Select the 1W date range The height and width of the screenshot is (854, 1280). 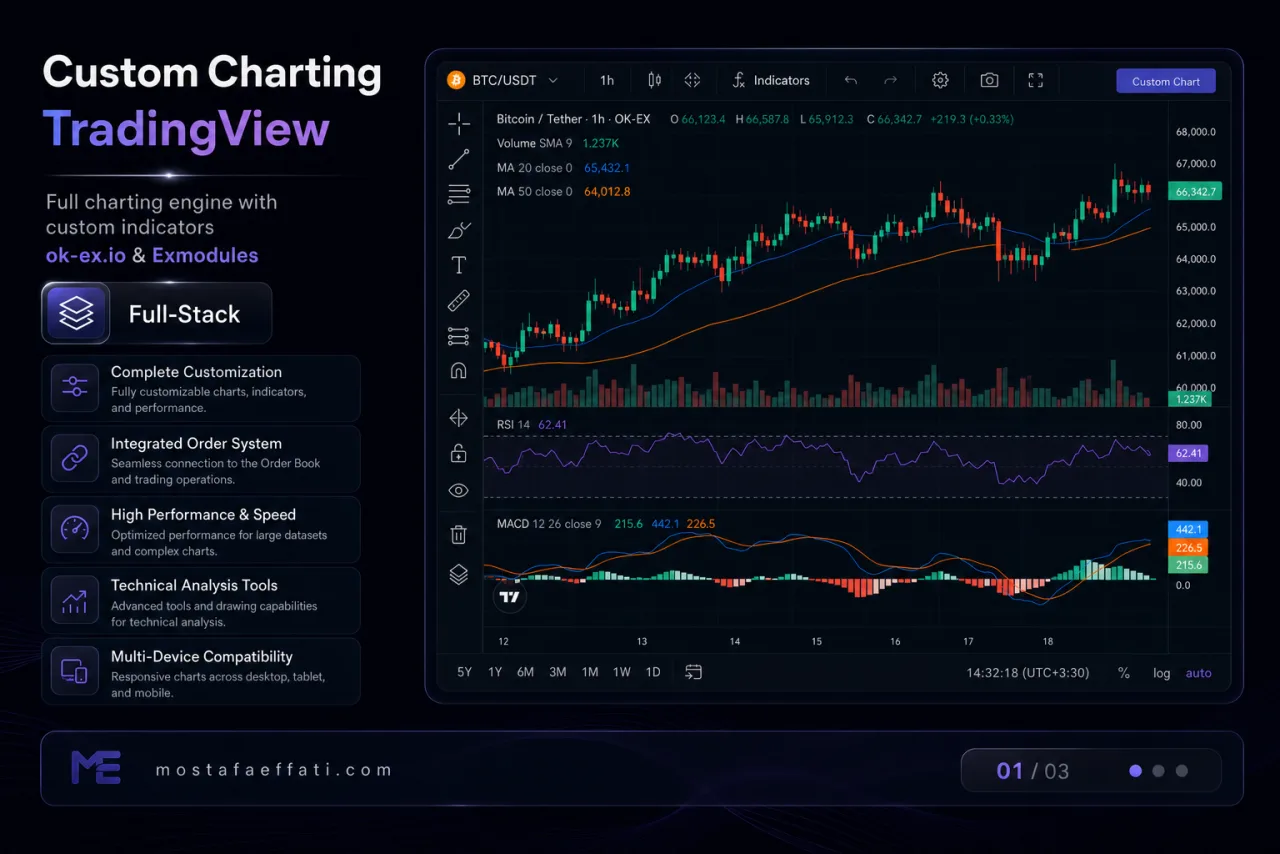tap(622, 672)
